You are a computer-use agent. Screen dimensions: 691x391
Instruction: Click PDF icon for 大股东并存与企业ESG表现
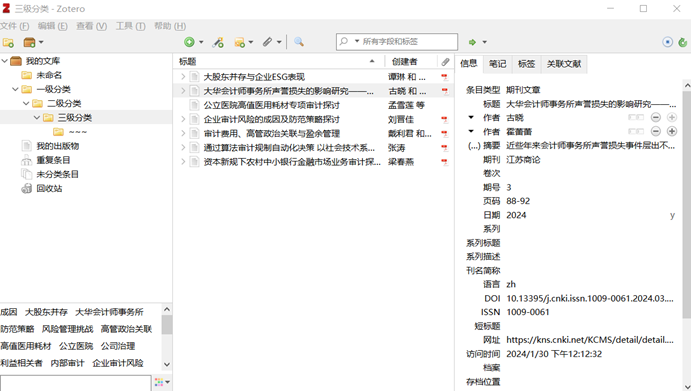click(x=445, y=77)
